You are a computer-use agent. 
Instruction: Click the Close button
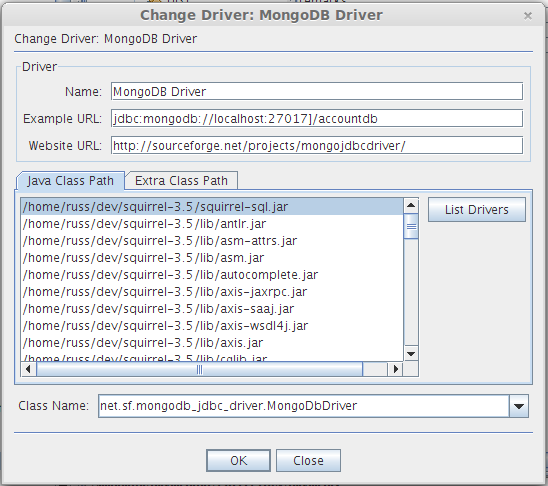[x=308, y=460]
